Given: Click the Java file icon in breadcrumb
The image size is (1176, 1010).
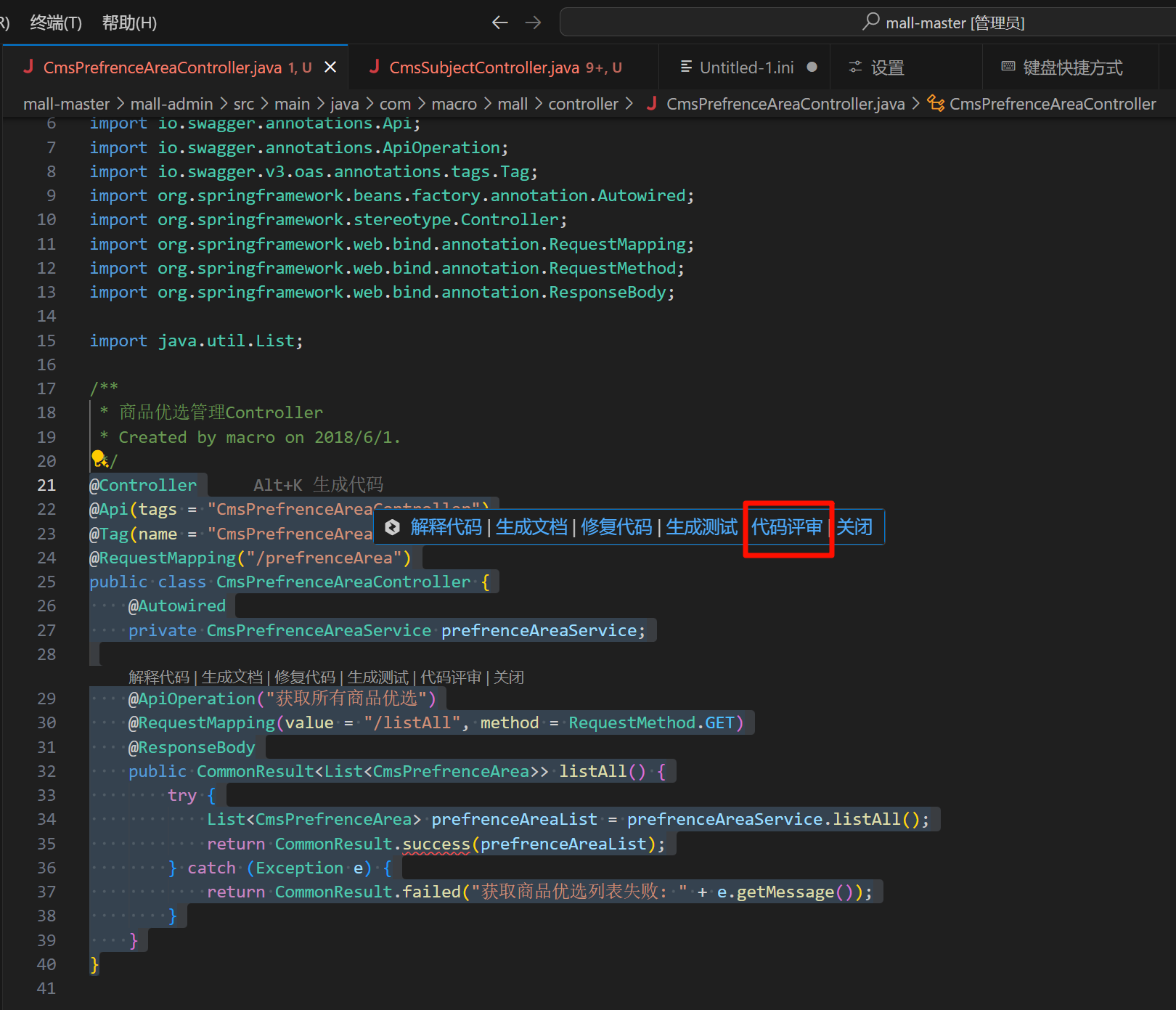Looking at the screenshot, I should pos(651,104).
